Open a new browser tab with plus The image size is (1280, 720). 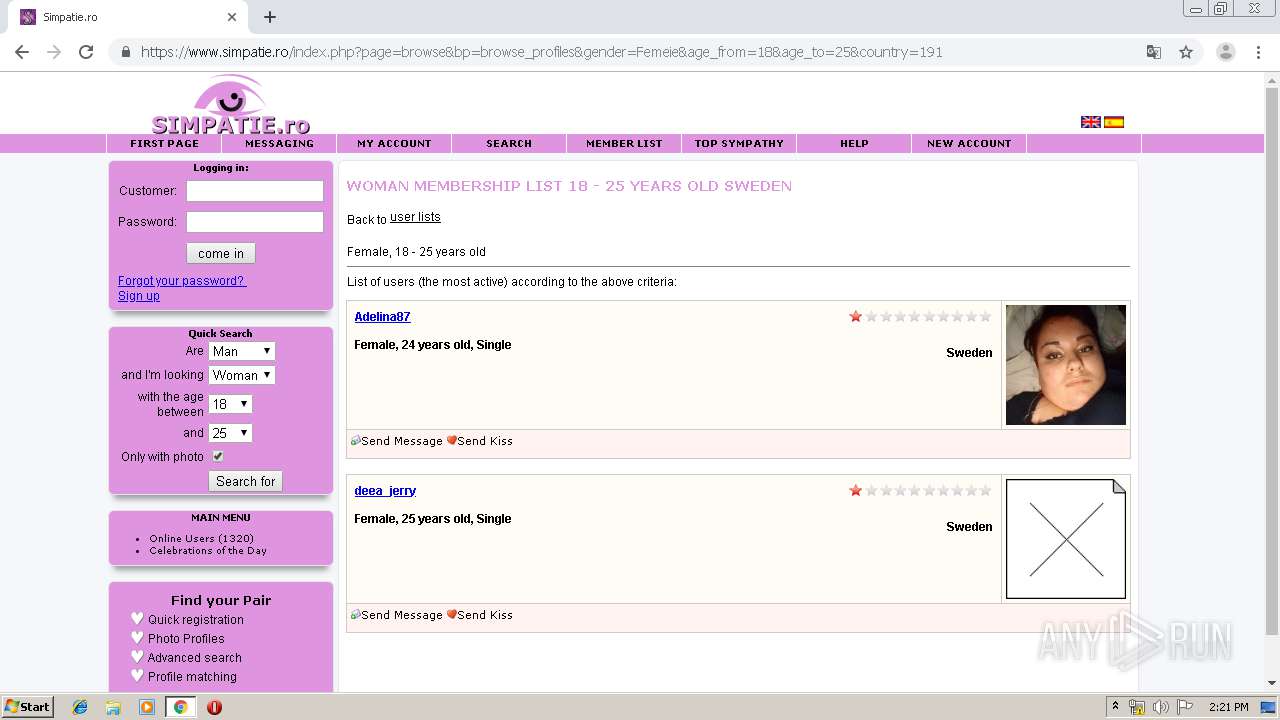[270, 17]
